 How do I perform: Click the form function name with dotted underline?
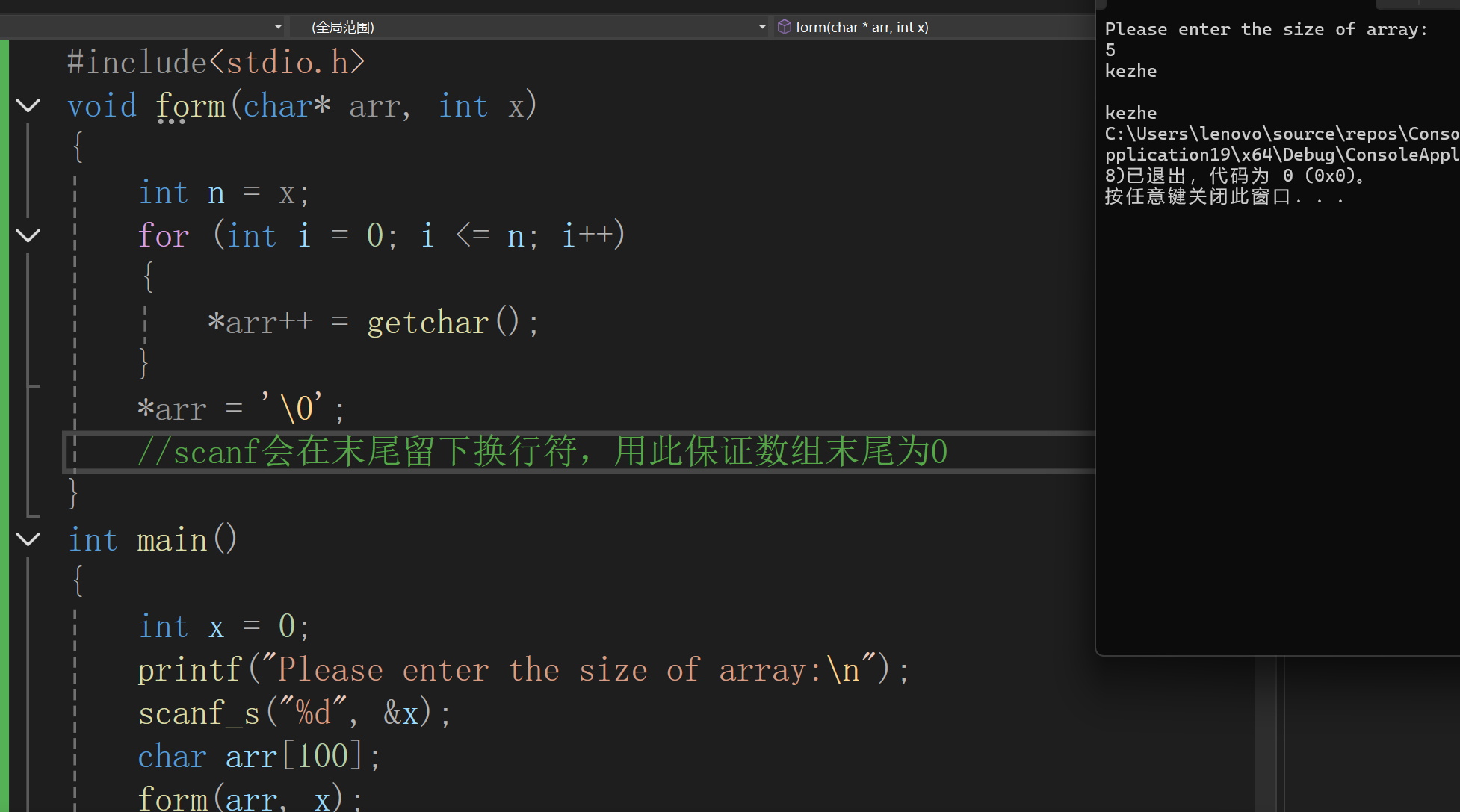click(x=191, y=106)
